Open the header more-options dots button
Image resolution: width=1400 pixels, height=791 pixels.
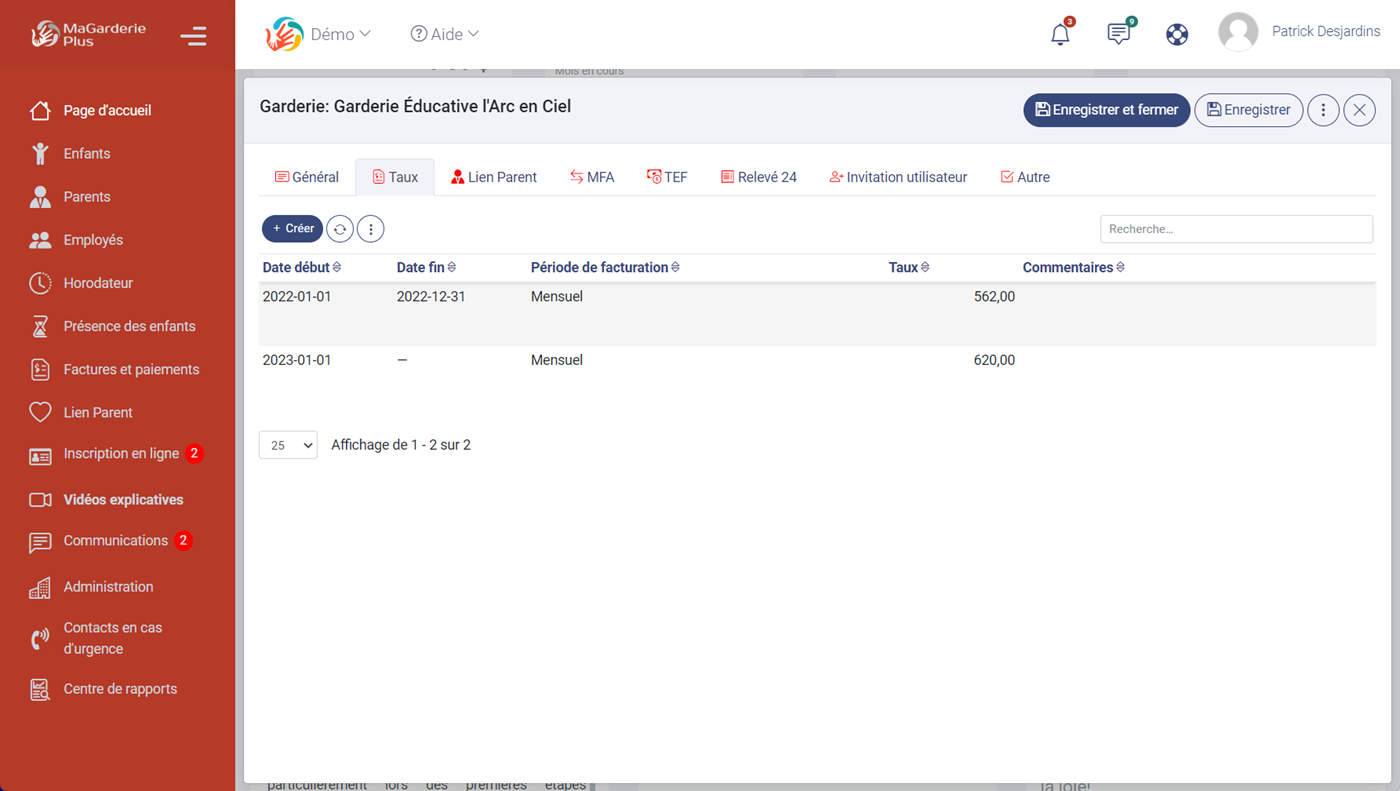coord(1323,110)
